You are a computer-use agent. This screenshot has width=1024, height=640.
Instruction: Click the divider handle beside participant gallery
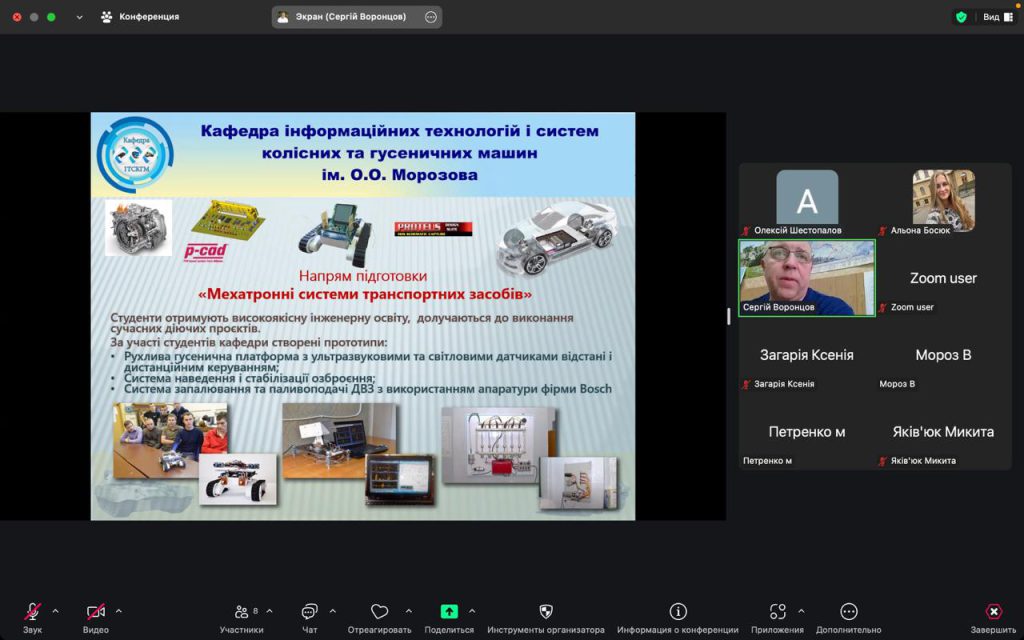728,316
